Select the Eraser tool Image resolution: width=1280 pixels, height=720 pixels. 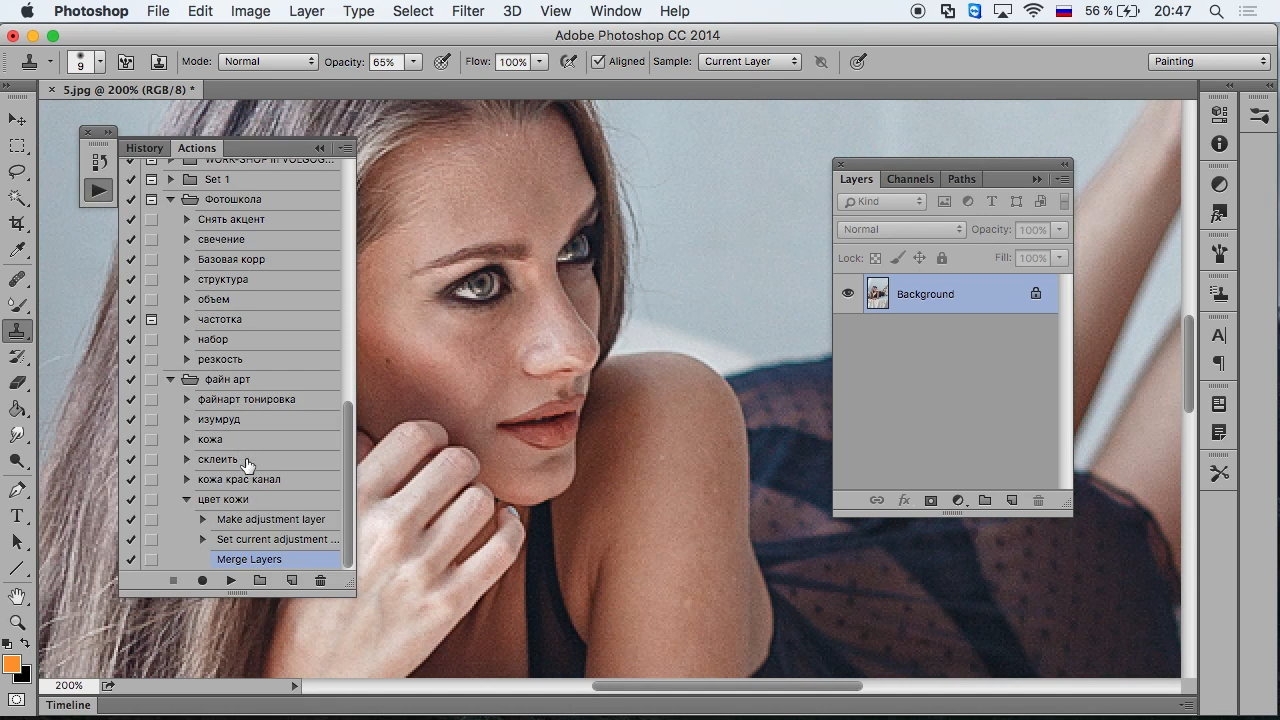pyautogui.click(x=17, y=383)
